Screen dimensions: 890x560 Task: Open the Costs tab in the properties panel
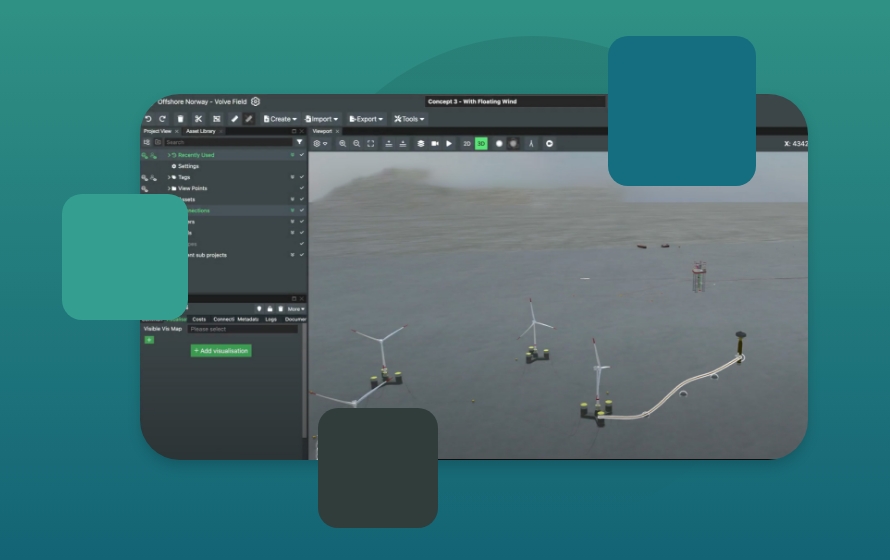[199, 319]
